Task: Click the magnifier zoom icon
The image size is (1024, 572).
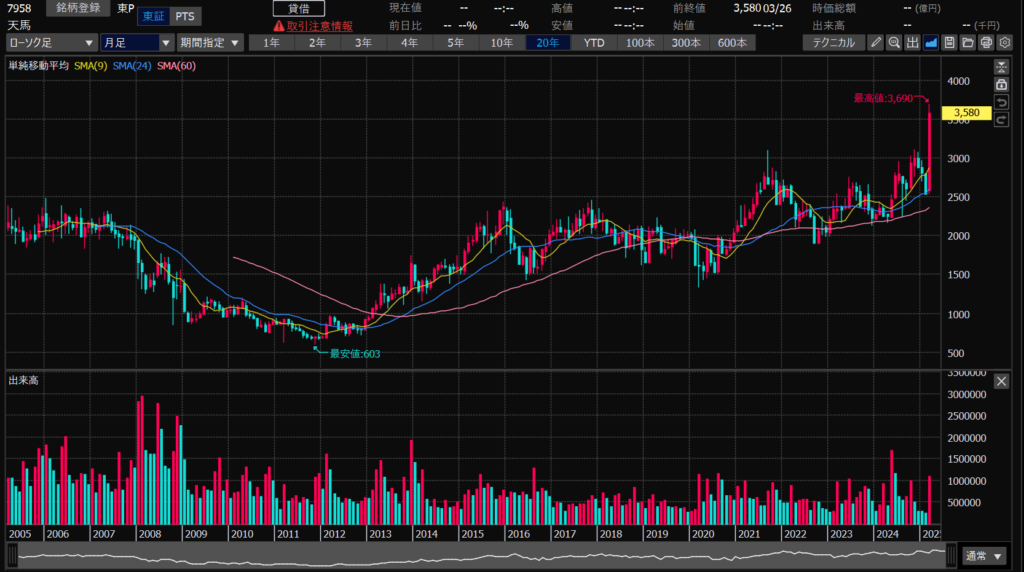Action: tap(894, 43)
